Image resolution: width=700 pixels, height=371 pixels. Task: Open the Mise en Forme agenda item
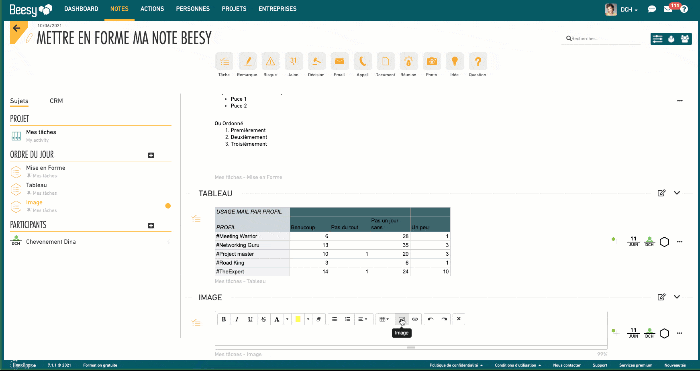[46, 168]
